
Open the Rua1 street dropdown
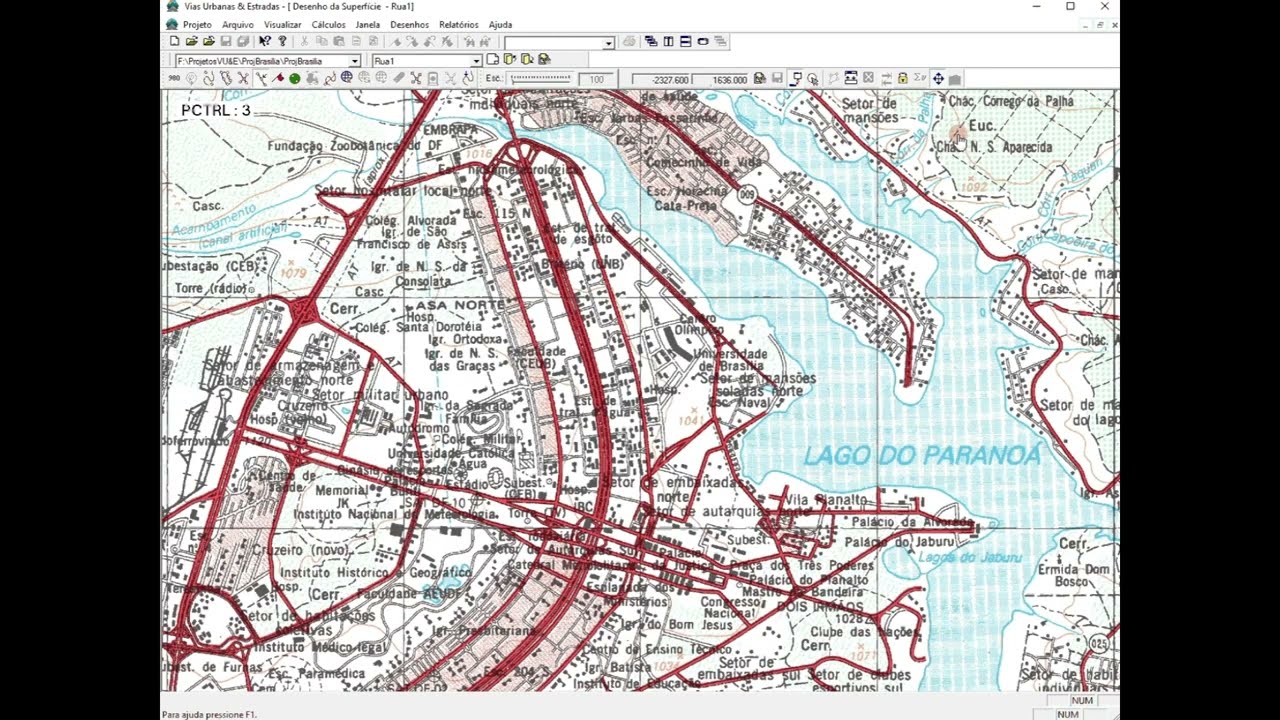(x=477, y=61)
